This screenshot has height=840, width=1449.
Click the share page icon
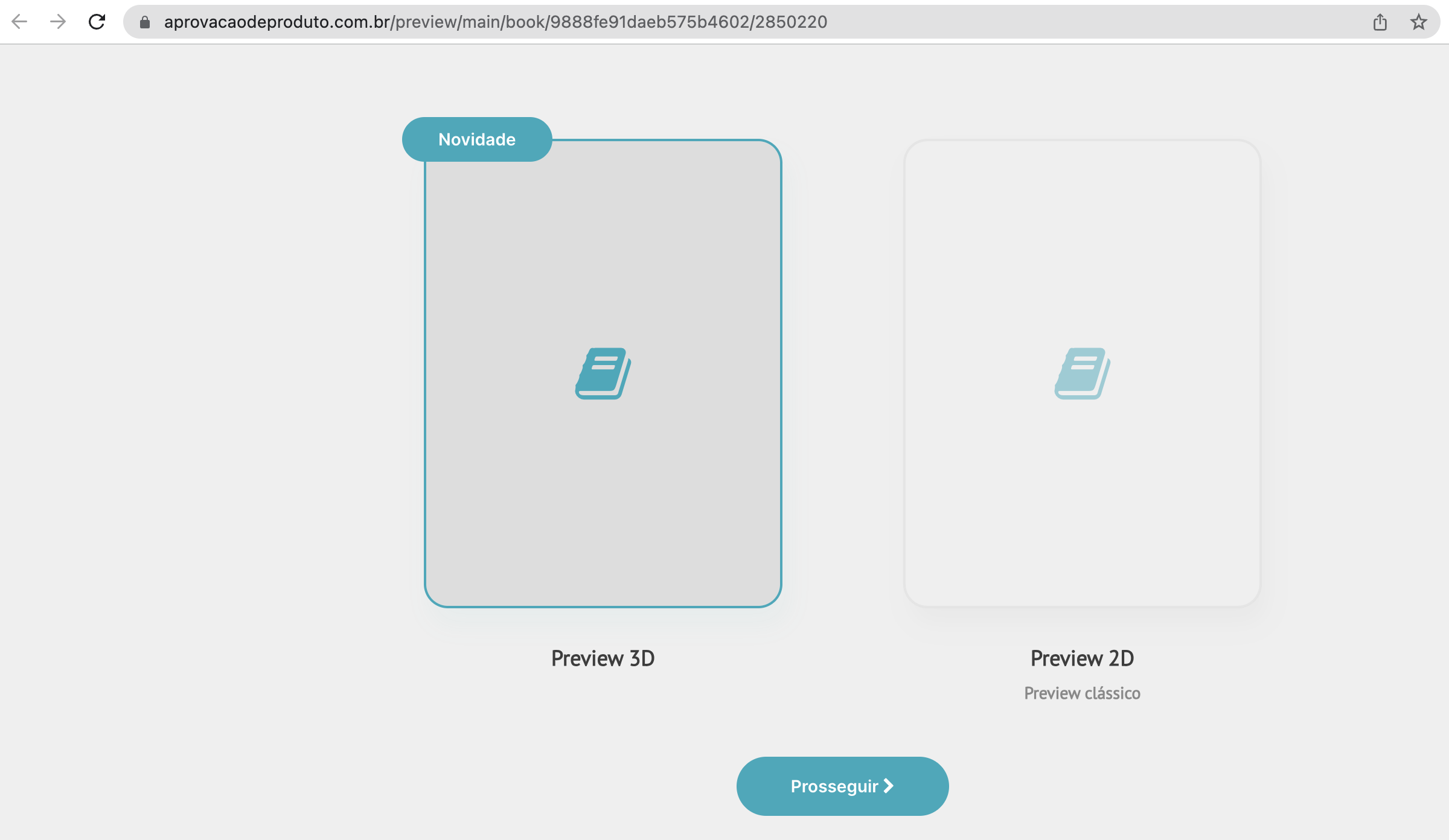pyautogui.click(x=1380, y=22)
